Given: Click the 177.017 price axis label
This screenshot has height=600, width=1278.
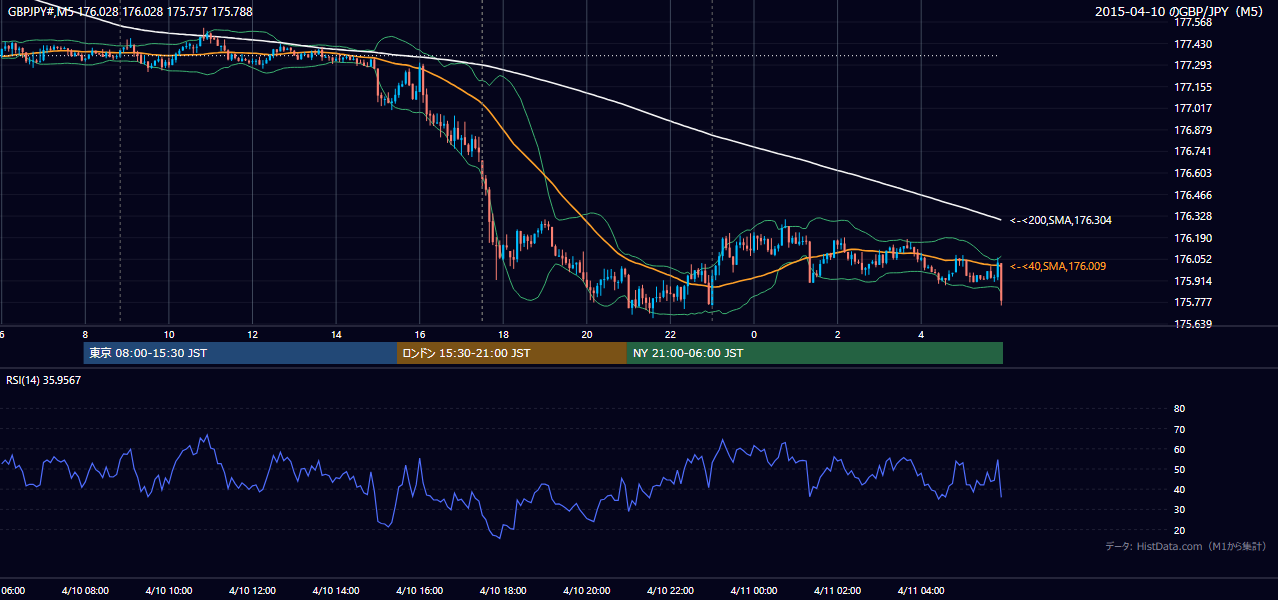Looking at the screenshot, I should (x=1193, y=108).
